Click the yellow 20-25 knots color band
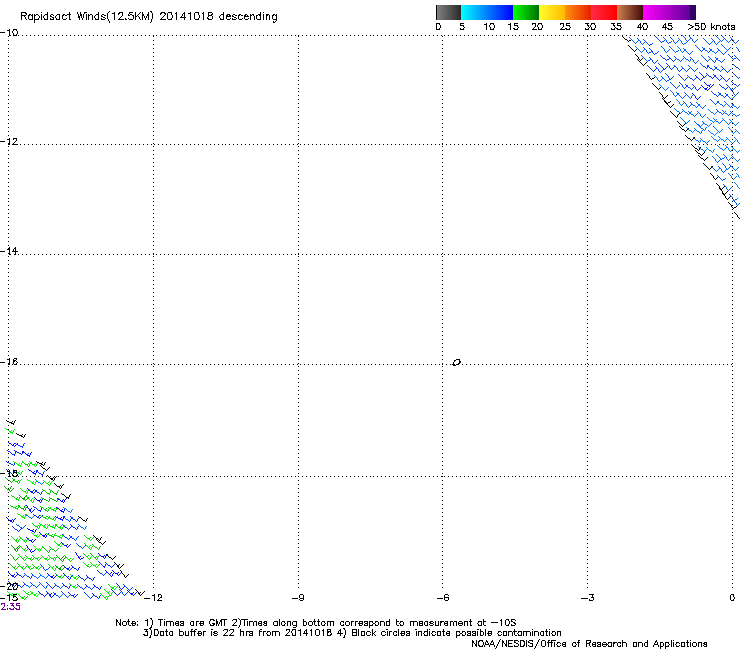This screenshot has width=740, height=650. [552, 12]
